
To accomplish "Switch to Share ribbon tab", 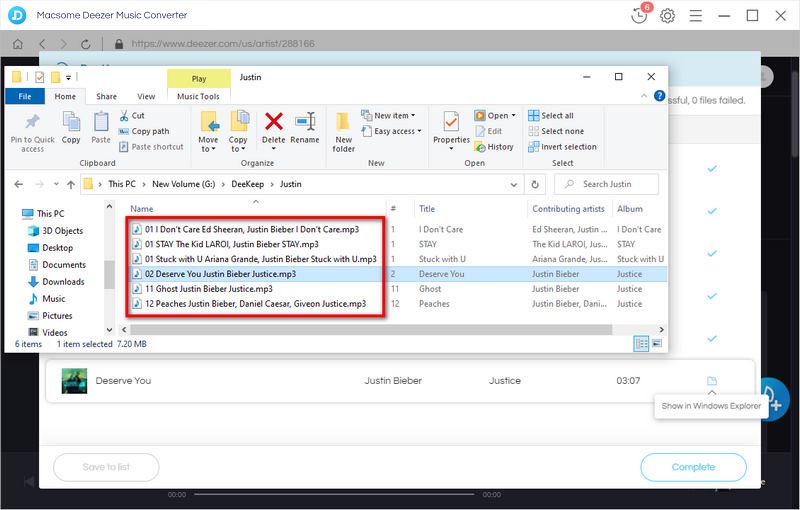I will click(x=106, y=96).
